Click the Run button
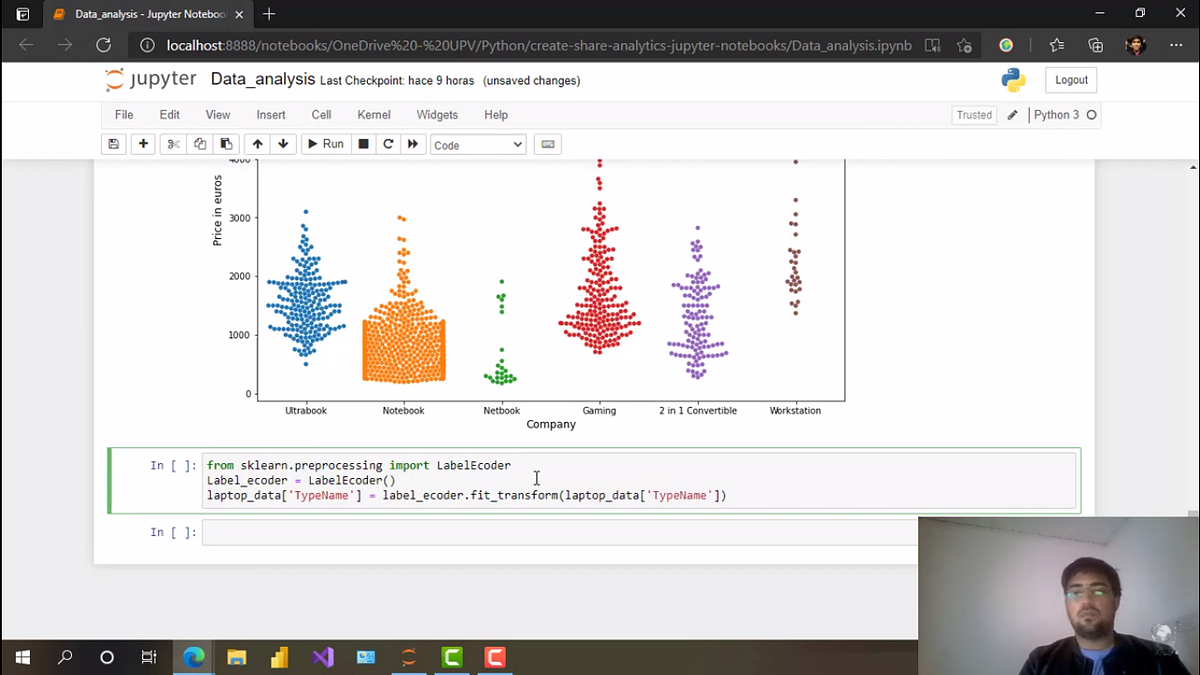 tap(325, 144)
